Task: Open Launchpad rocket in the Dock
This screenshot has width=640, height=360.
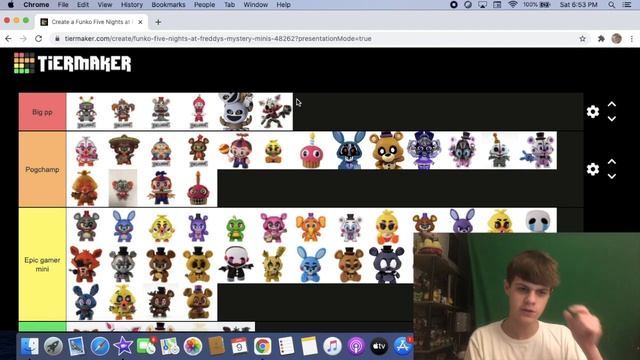Action: [53, 346]
